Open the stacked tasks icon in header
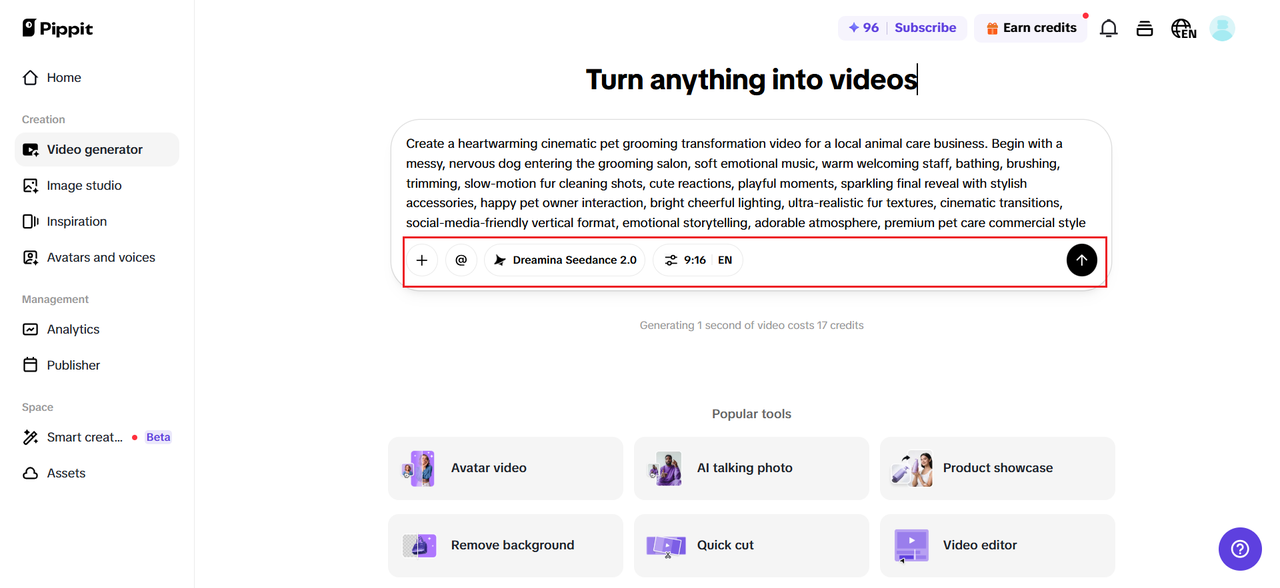The width and height of the screenshot is (1280, 588). click(x=1145, y=28)
